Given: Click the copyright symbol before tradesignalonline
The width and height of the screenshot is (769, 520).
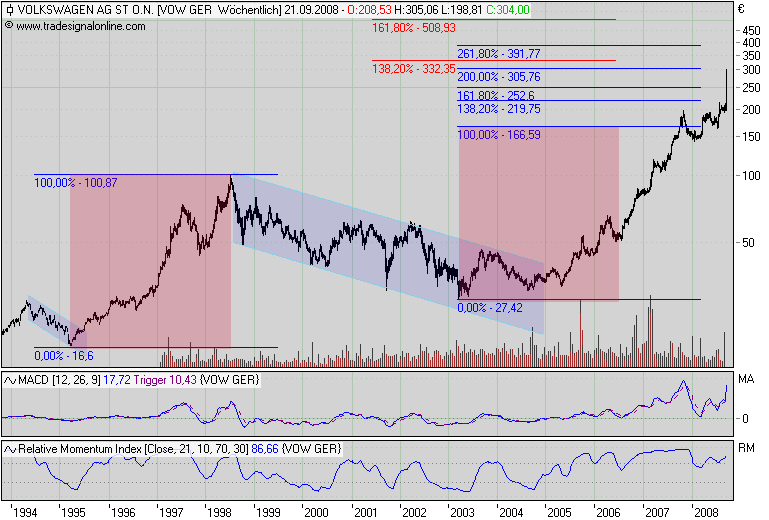Looking at the screenshot, I should pos(9,26).
